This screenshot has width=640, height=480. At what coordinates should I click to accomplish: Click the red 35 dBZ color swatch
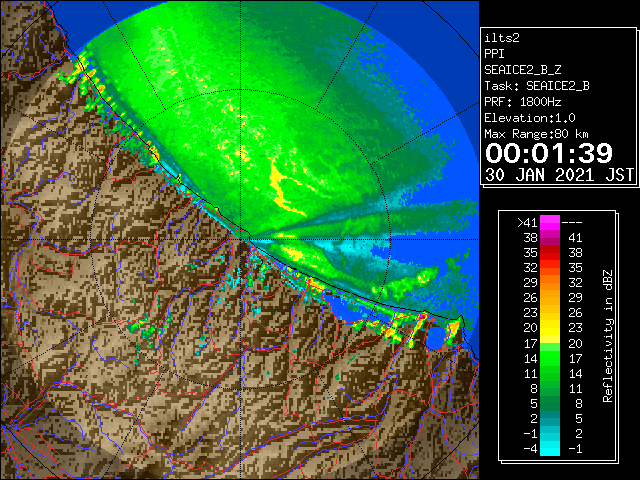(550, 253)
